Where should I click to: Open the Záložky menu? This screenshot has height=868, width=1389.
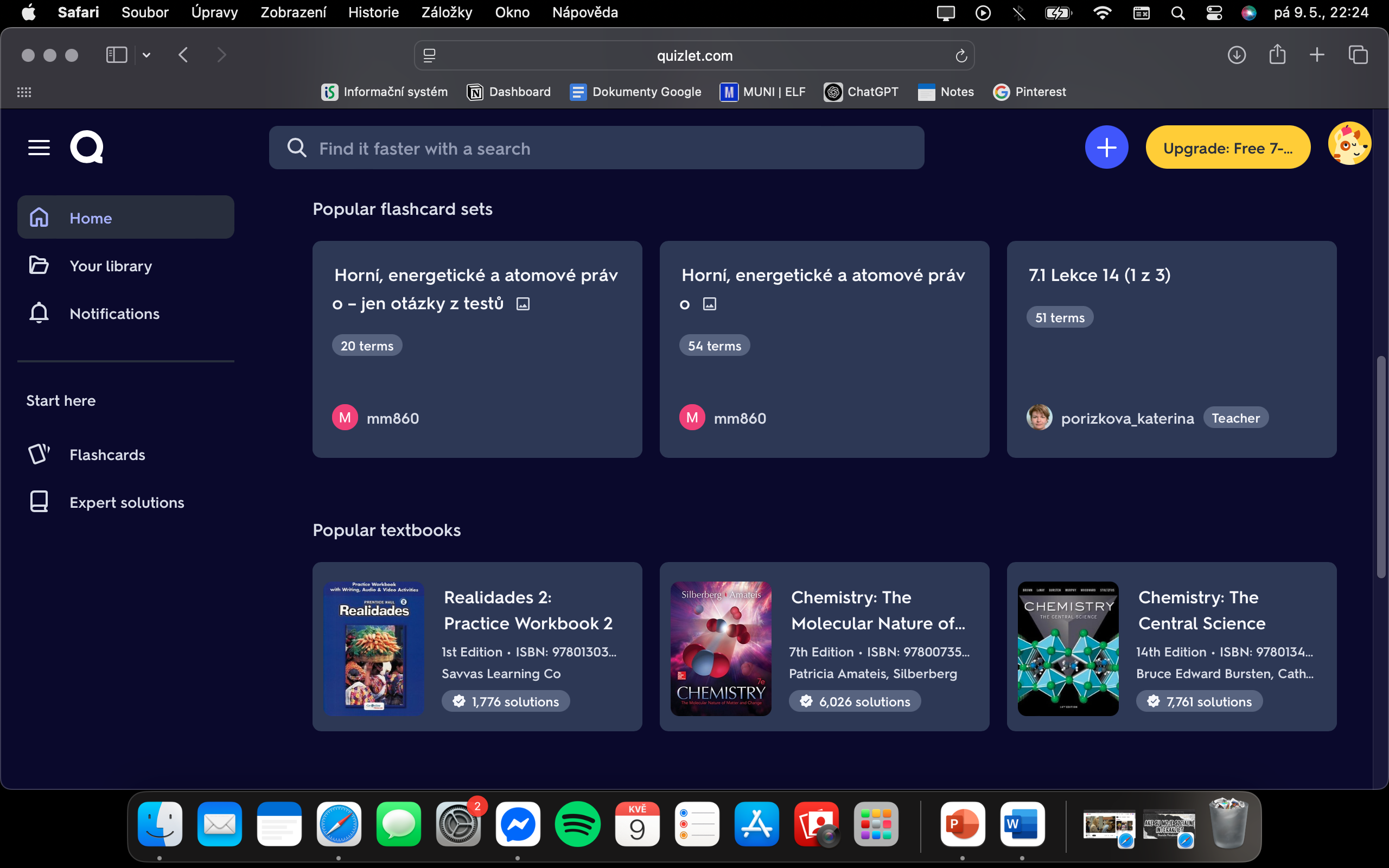coord(447,12)
